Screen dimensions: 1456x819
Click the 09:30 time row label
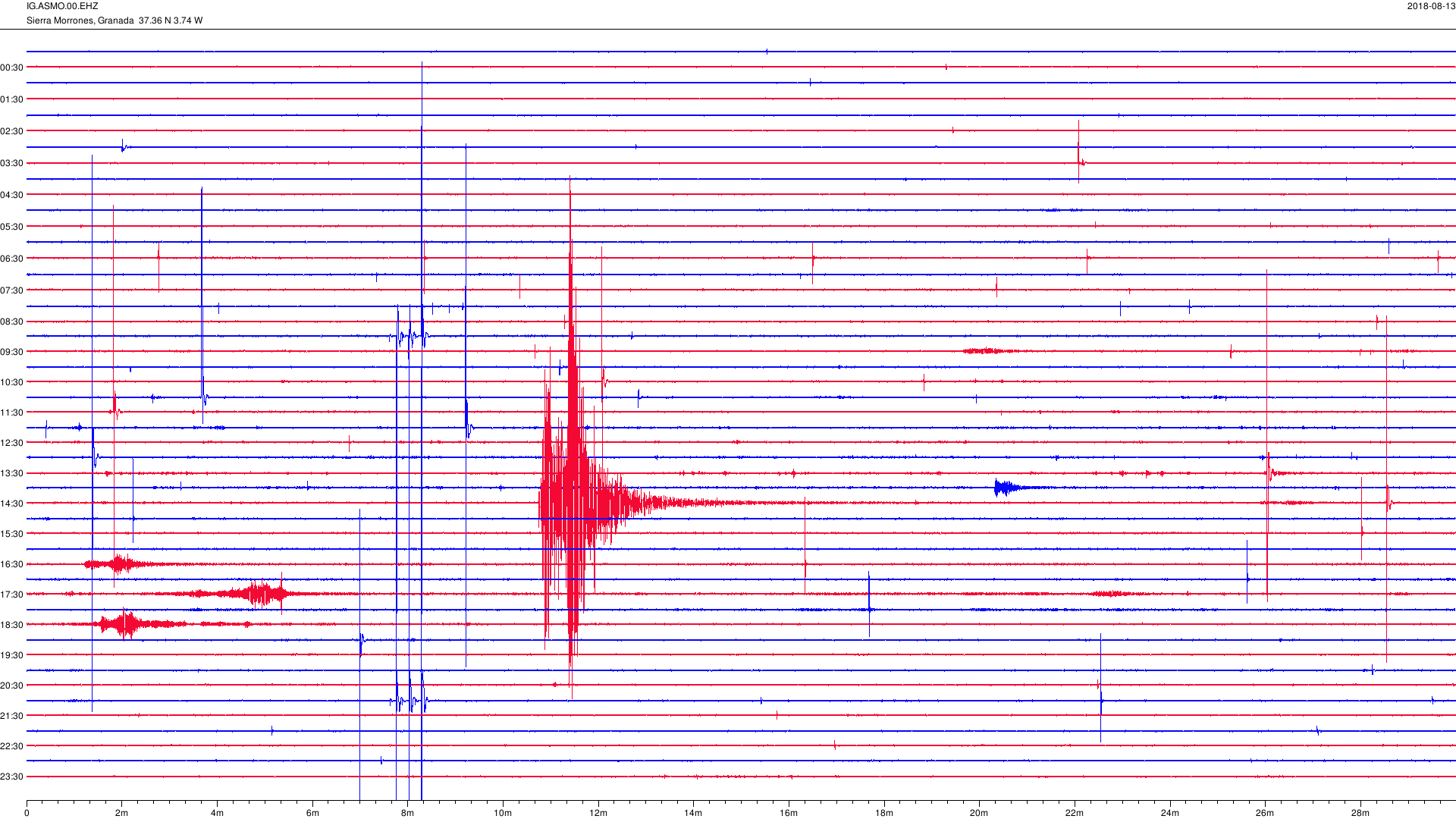click(x=12, y=352)
